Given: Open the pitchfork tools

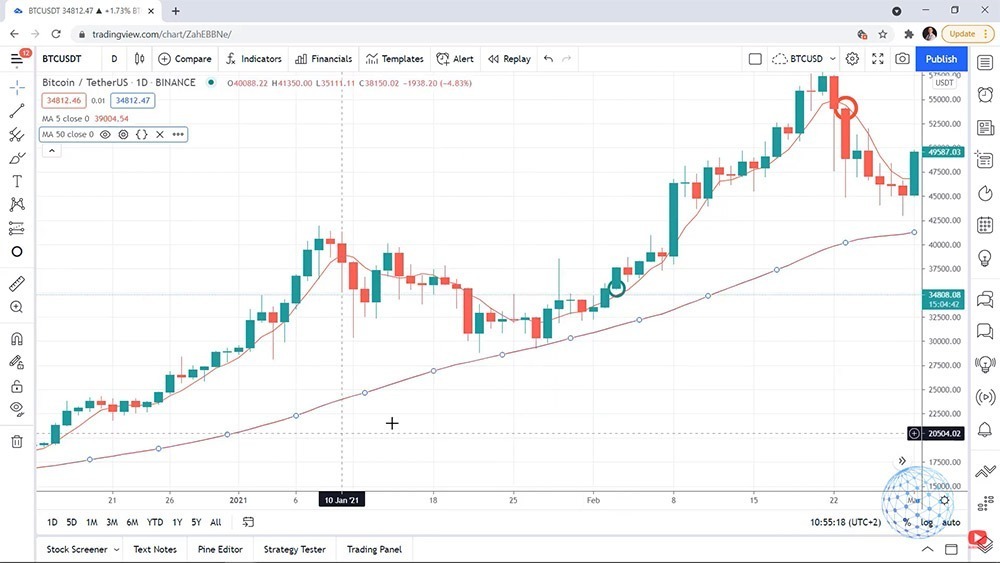Looking at the screenshot, I should tap(17, 135).
